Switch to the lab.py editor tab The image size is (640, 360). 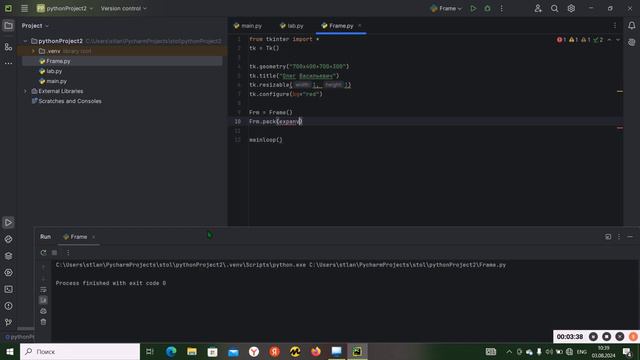point(292,26)
